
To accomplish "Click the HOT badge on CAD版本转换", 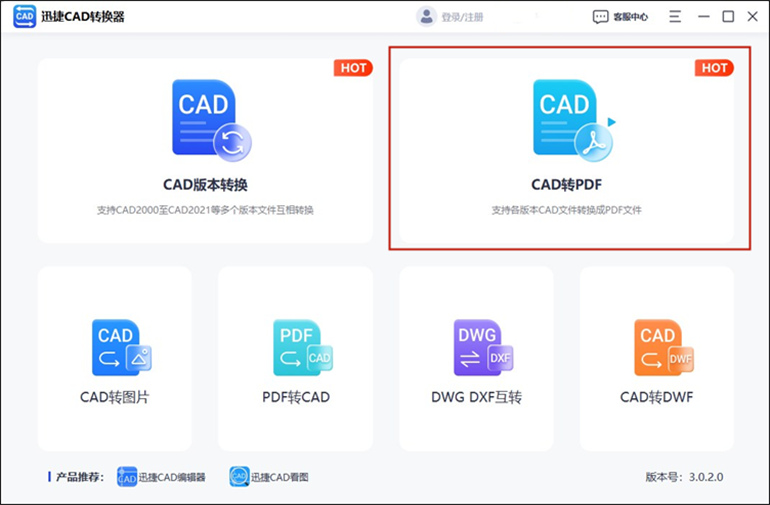I will pos(353,68).
